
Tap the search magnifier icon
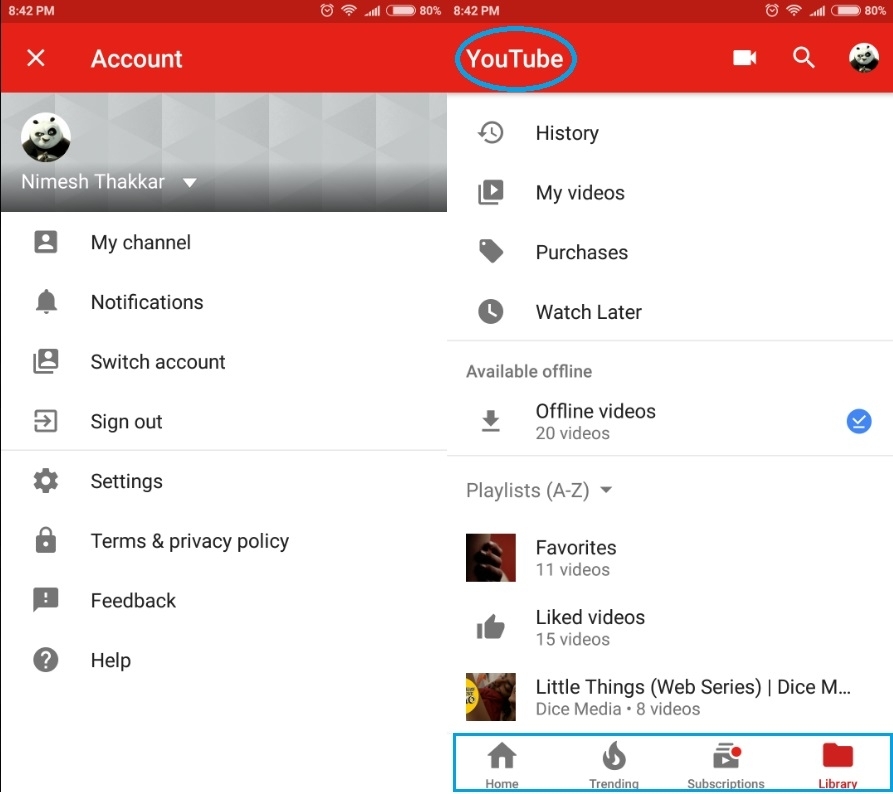pos(804,58)
